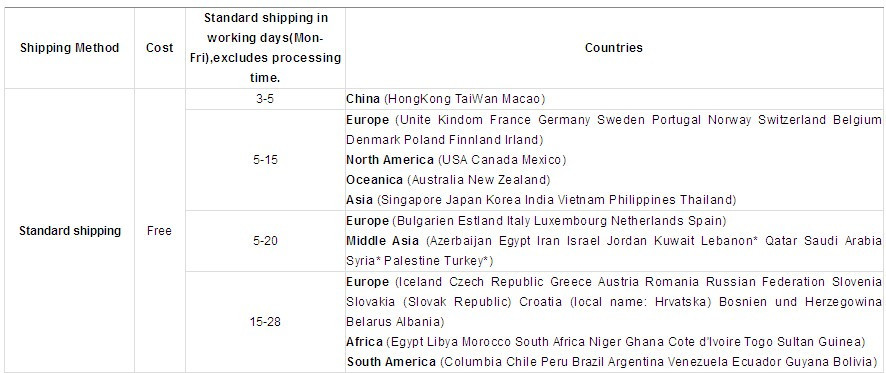Click the Middle Asia countries entry
This screenshot has width=886, height=373.
(614, 251)
